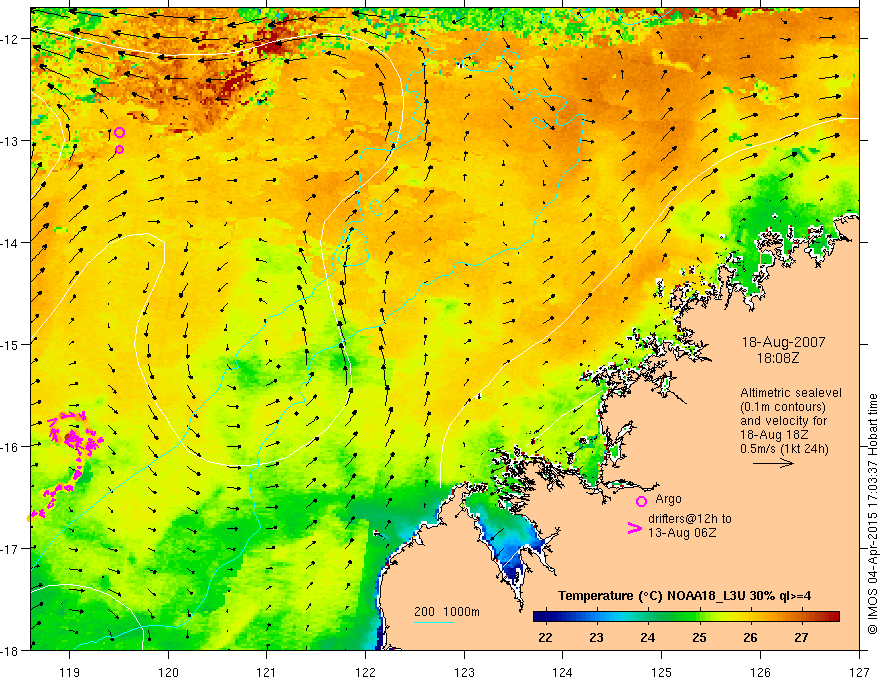Click color bar tick label 24
Viewport: 880px width, 680px height.
point(648,637)
